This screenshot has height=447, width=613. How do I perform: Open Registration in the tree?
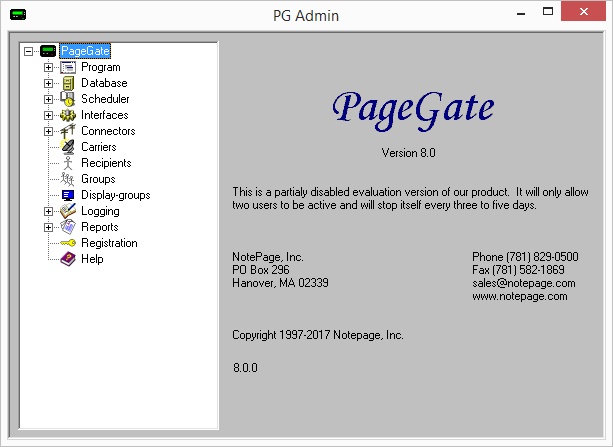pos(109,243)
